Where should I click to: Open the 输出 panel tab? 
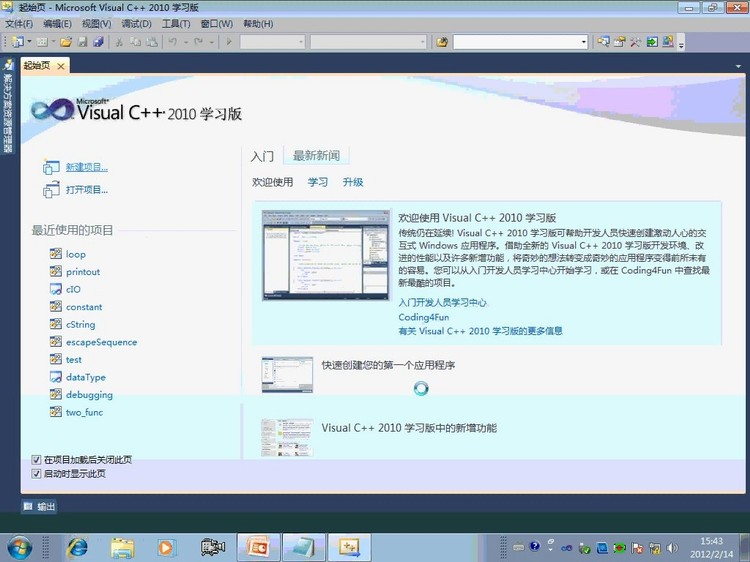(x=40, y=507)
